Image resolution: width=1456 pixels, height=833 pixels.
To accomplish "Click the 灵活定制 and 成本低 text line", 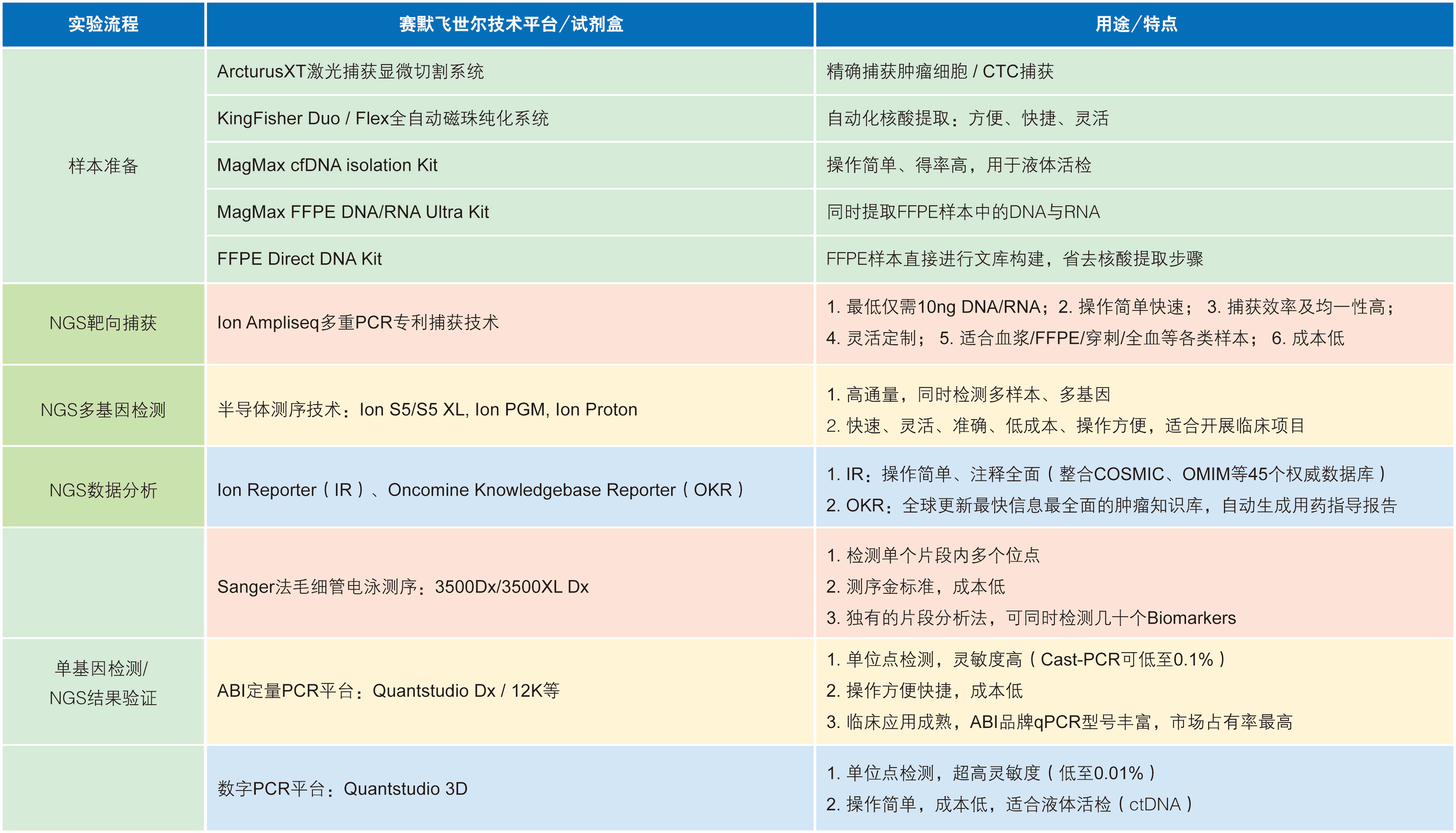I will [1084, 339].
